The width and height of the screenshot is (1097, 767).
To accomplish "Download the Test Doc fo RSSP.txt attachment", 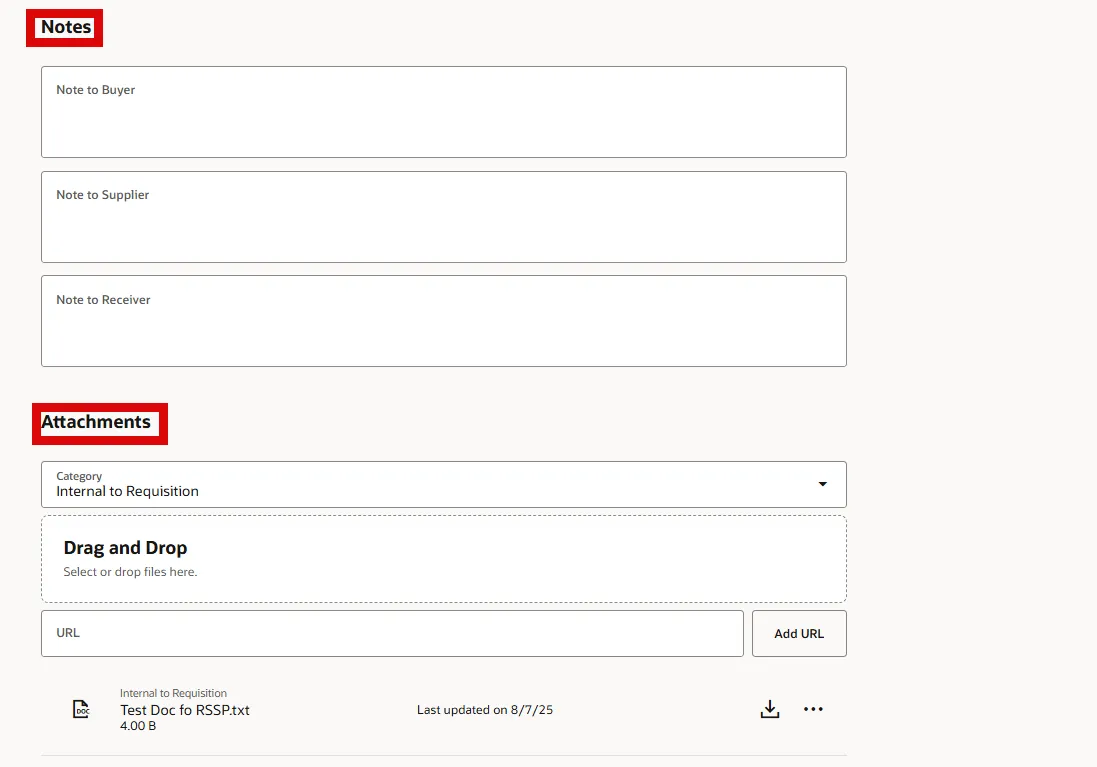I will click(769, 710).
